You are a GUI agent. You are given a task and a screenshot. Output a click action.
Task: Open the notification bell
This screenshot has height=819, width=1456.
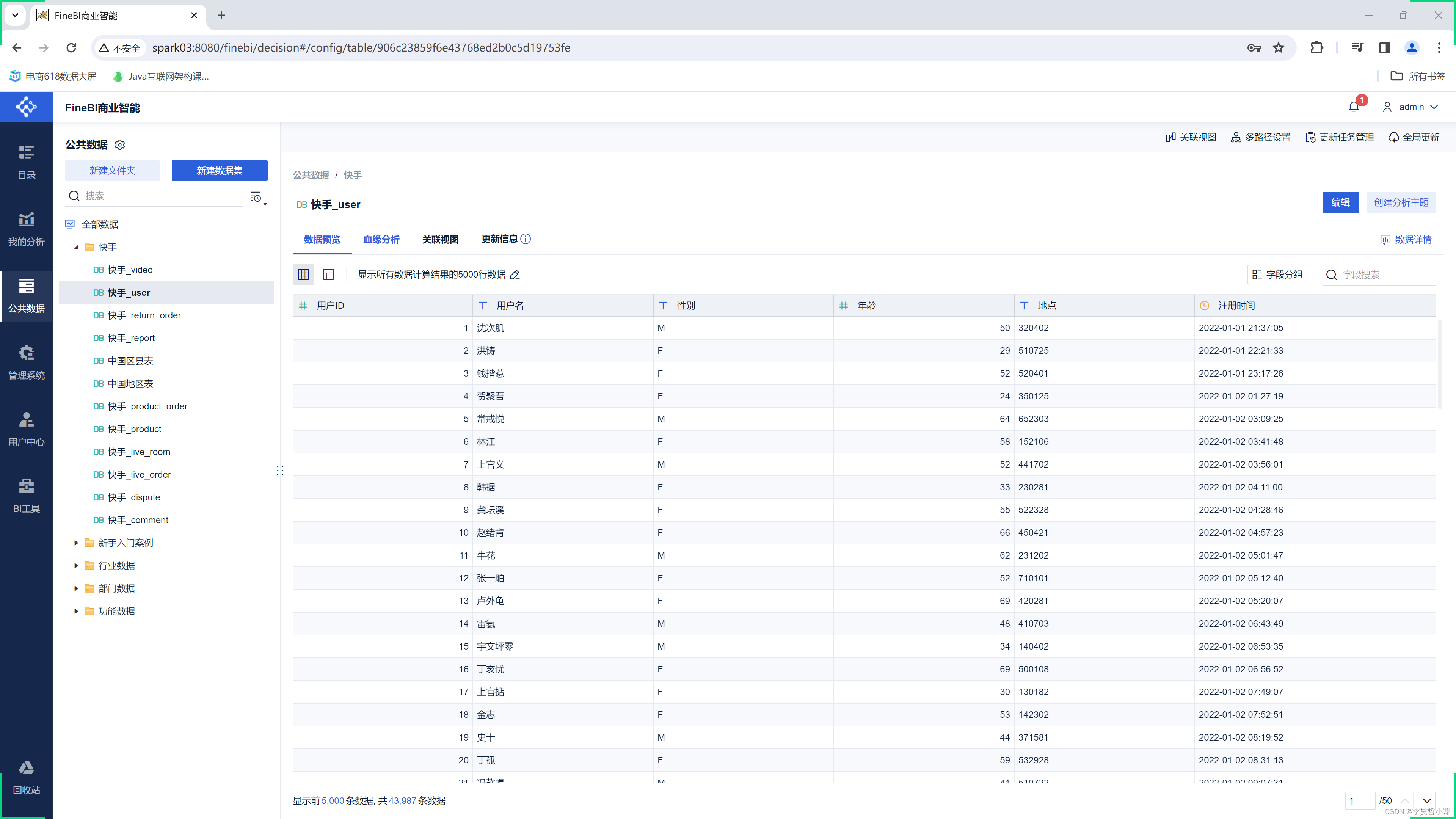pos(1354,107)
